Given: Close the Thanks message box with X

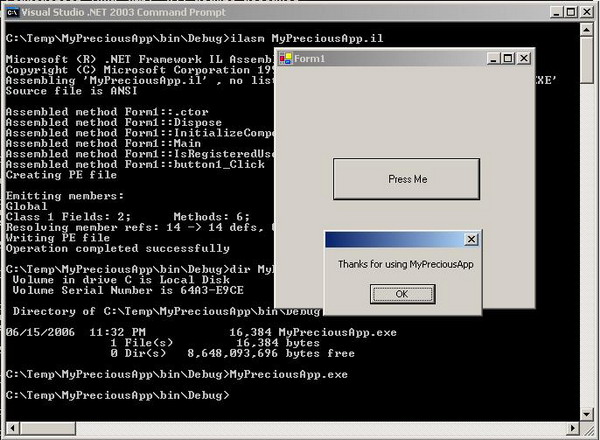Looking at the screenshot, I should [471, 240].
